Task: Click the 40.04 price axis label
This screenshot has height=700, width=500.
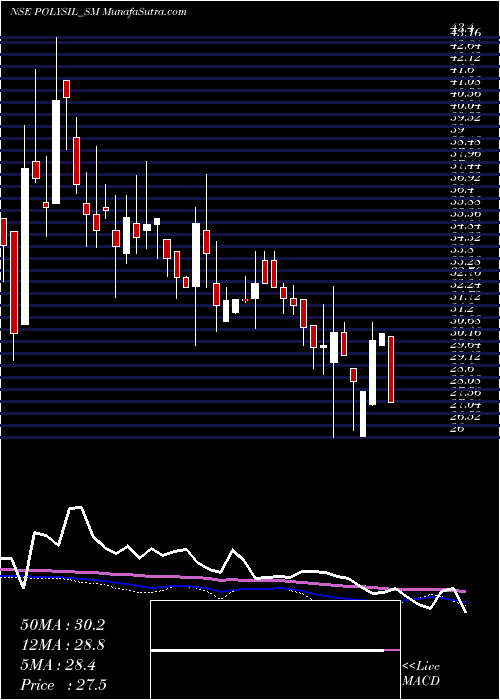Action: click(x=466, y=106)
